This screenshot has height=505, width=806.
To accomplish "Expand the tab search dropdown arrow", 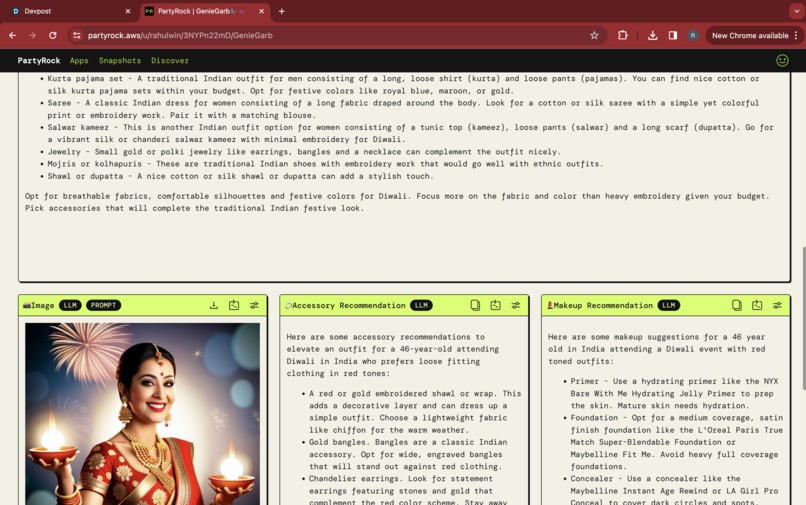I will point(797,11).
